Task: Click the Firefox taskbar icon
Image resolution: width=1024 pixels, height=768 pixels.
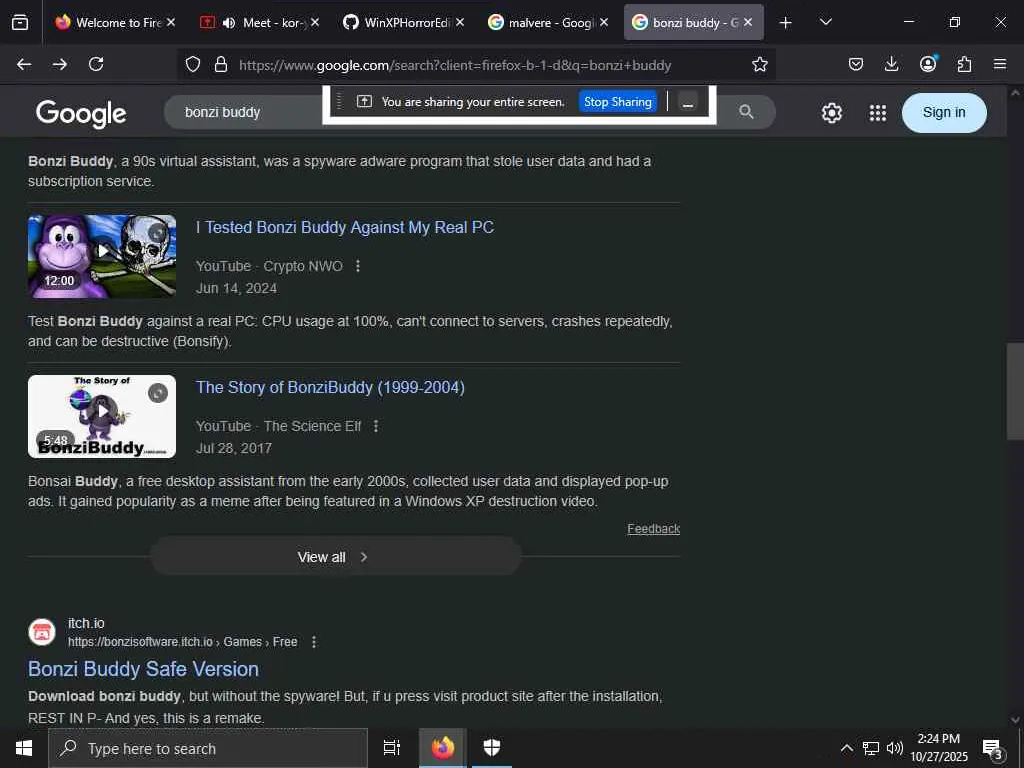Action: click(443, 748)
